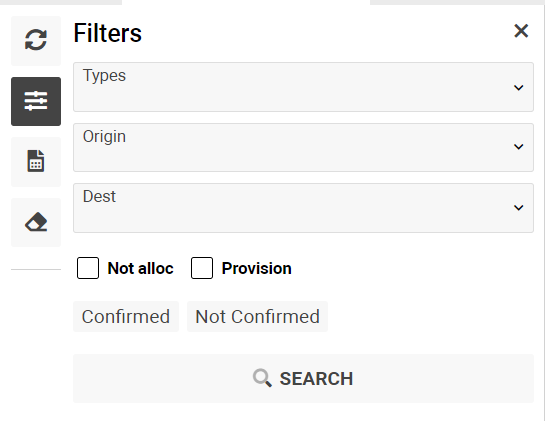The image size is (545, 421).
Task: Click the Not alloc label text
Action: 140,268
